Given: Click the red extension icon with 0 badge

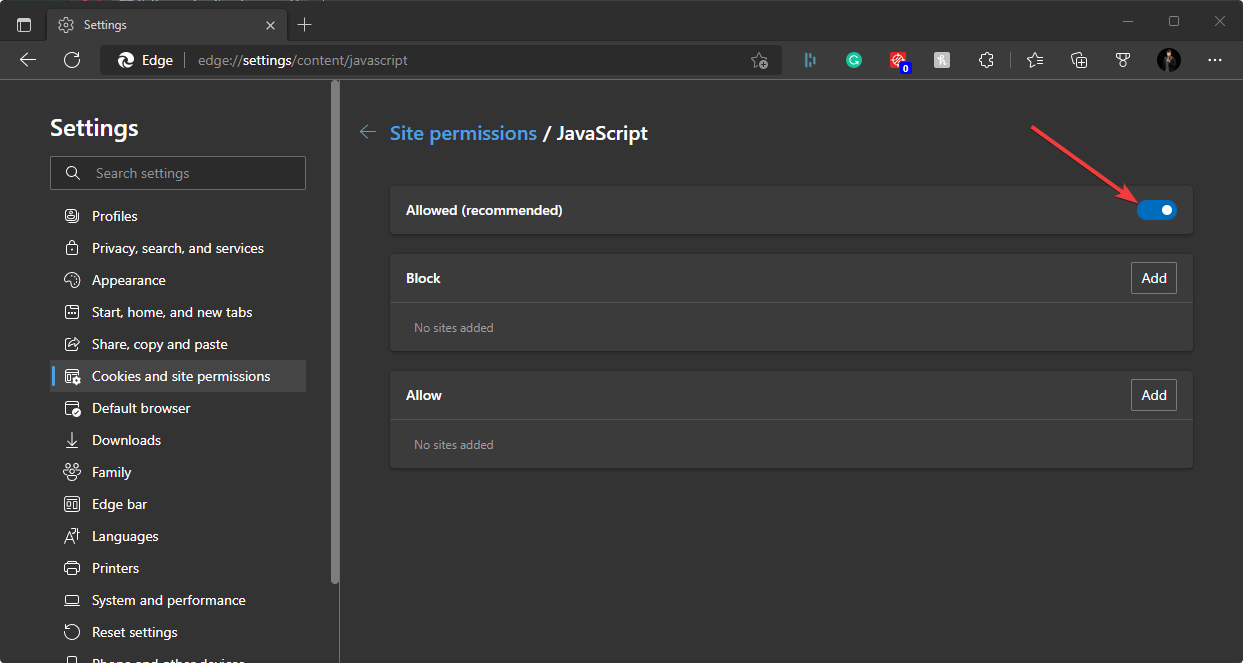Looking at the screenshot, I should (899, 60).
